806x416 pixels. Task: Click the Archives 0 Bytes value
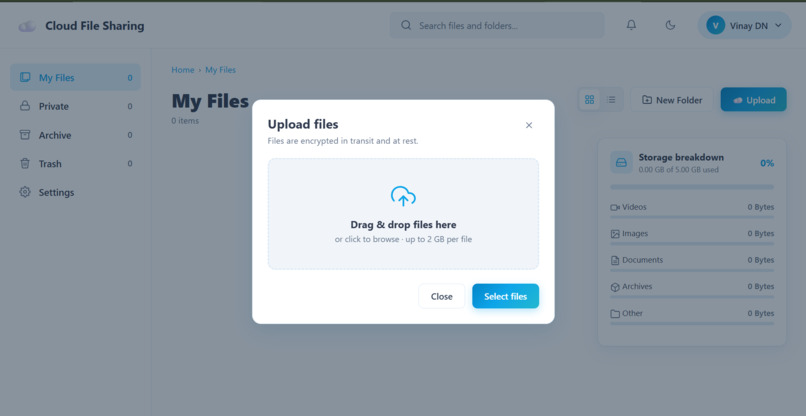761,286
